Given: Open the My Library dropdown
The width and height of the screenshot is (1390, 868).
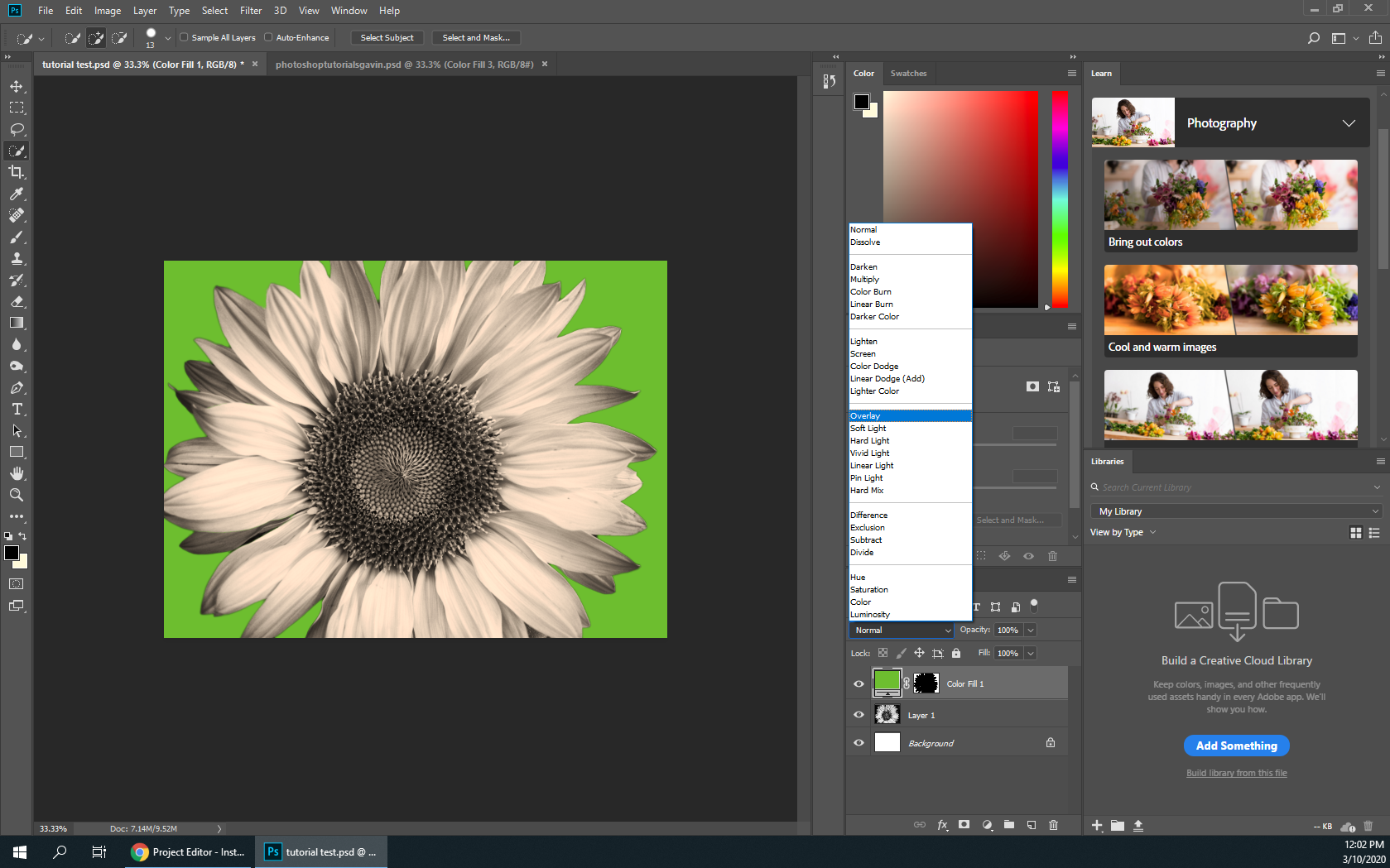Looking at the screenshot, I should [1238, 511].
